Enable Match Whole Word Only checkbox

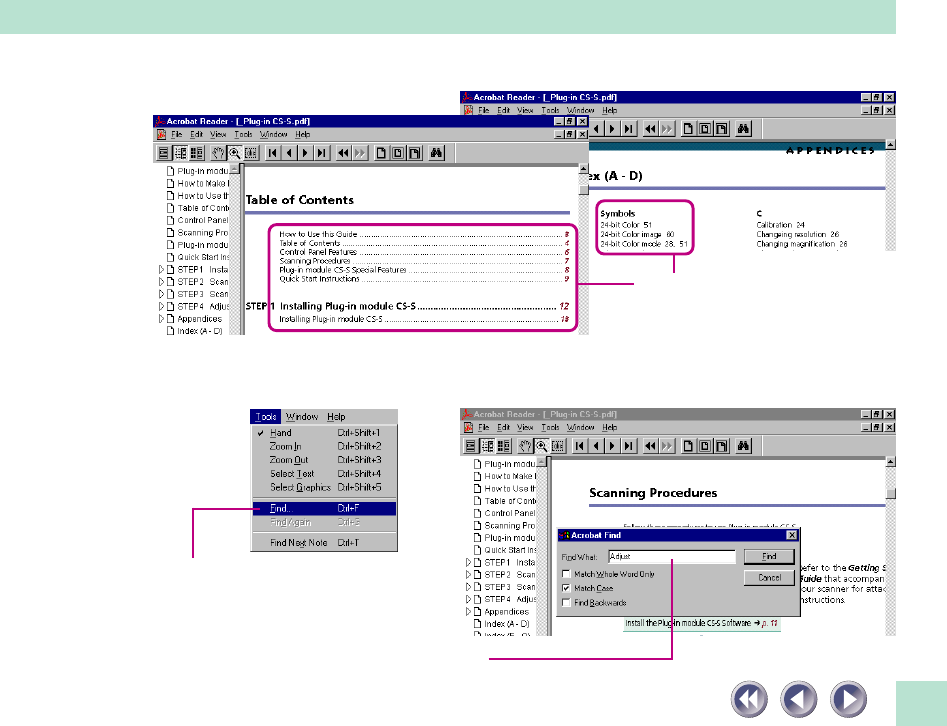[x=566, y=574]
